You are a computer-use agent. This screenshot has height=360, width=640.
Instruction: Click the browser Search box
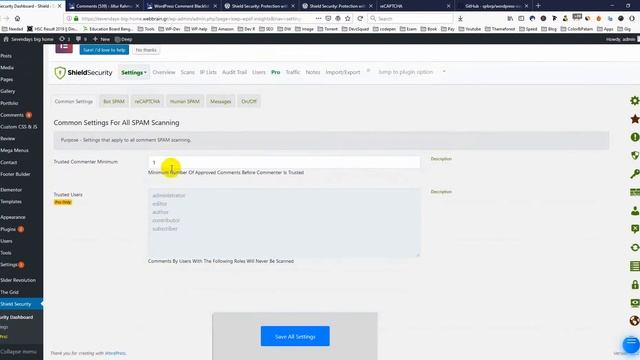(x=410, y=18)
